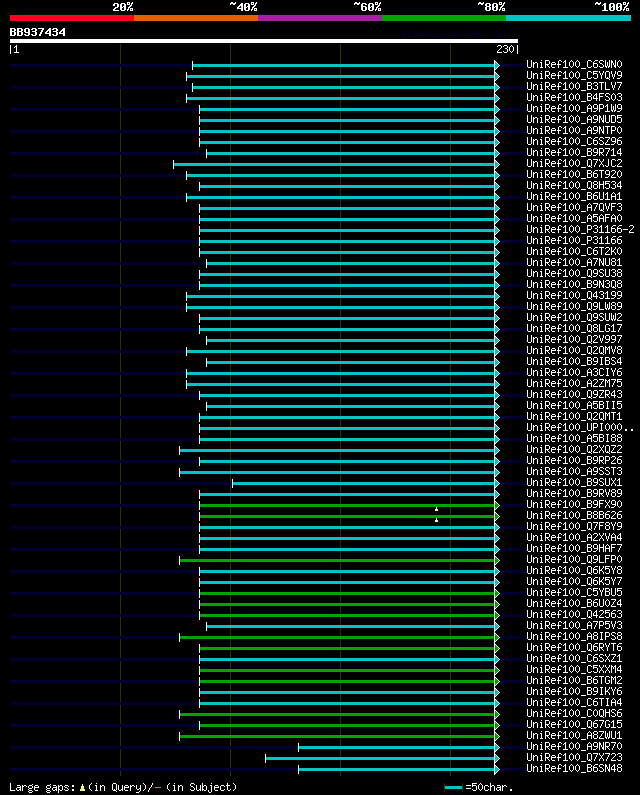This screenshot has height=795, width=640.
Task: Open hit UniRef100_A8IPS8
Action: (x=574, y=637)
